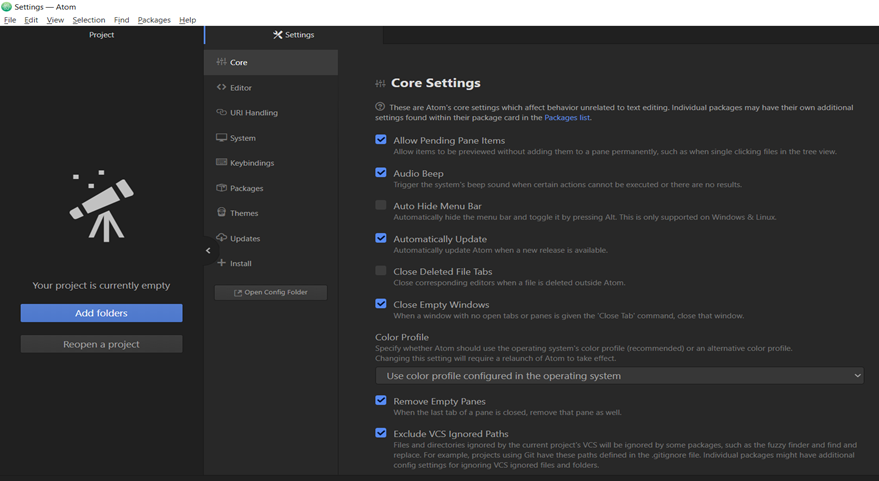The image size is (879, 481).
Task: Open the View menu
Action: (x=55, y=20)
